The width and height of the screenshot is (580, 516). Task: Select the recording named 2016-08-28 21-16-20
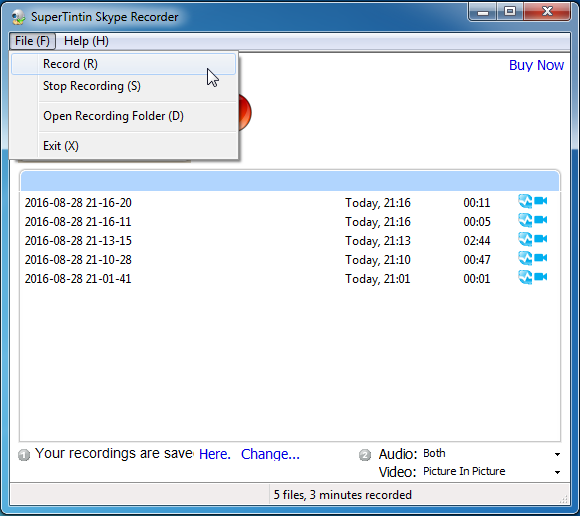[78, 203]
